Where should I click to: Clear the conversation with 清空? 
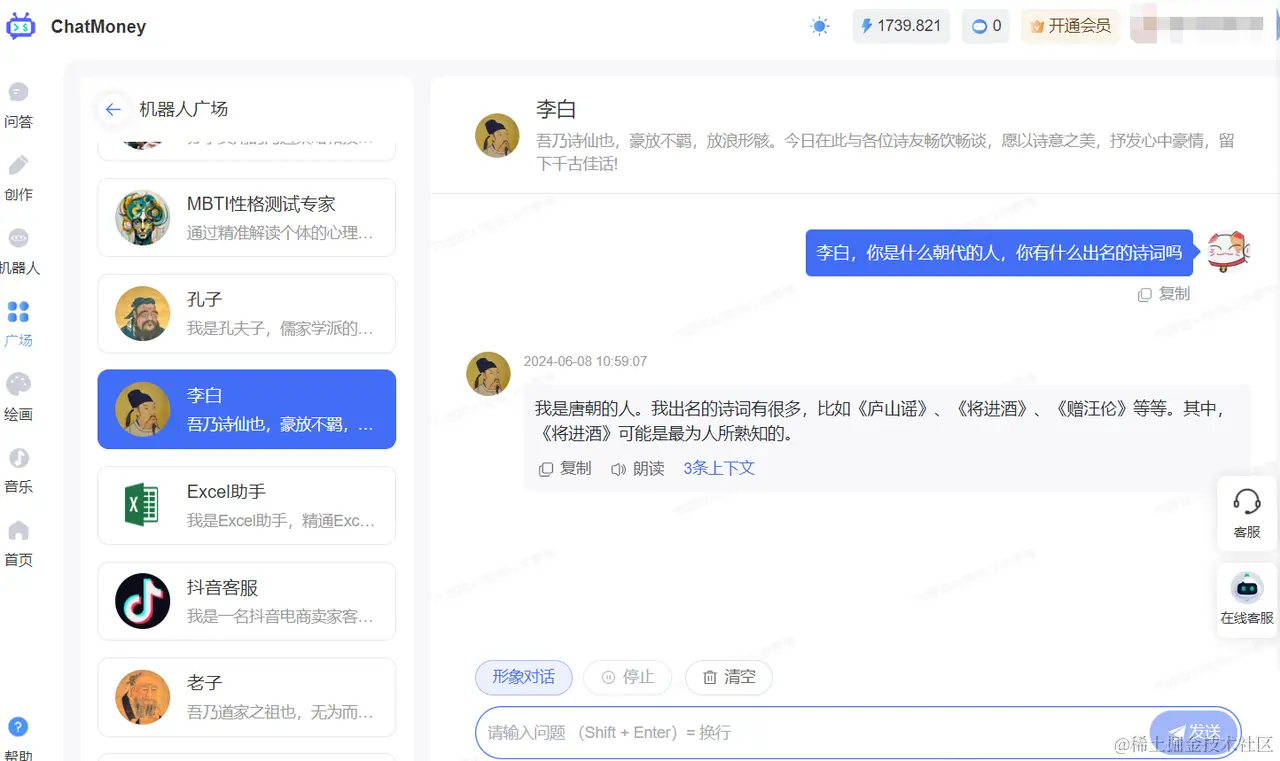(x=729, y=677)
